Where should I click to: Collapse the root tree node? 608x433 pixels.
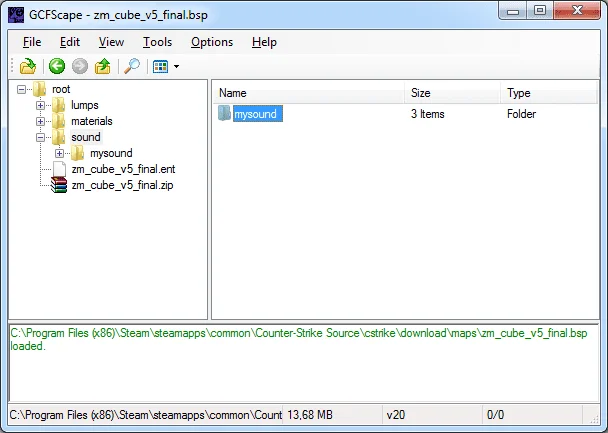click(22, 89)
